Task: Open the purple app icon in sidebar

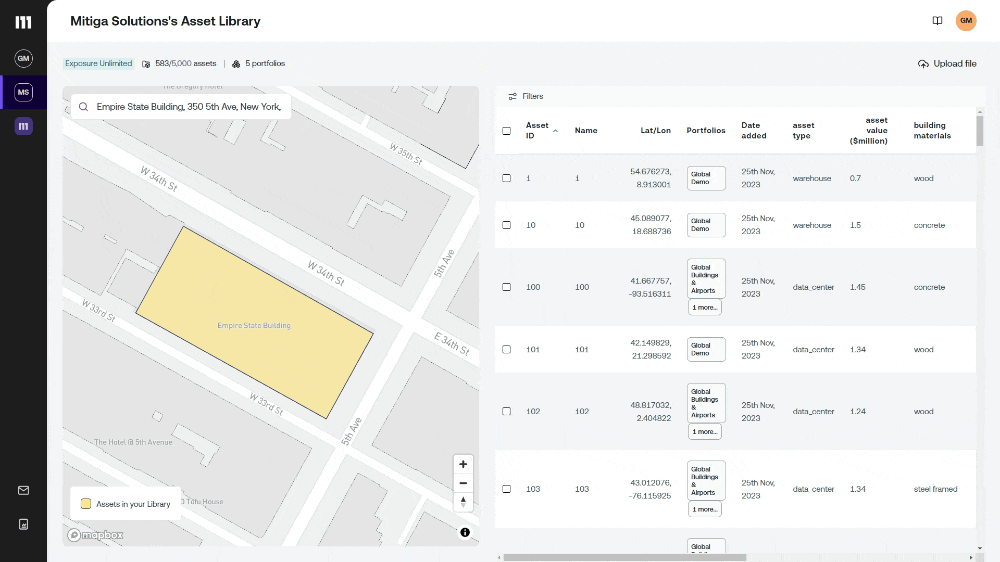Action: tap(24, 126)
